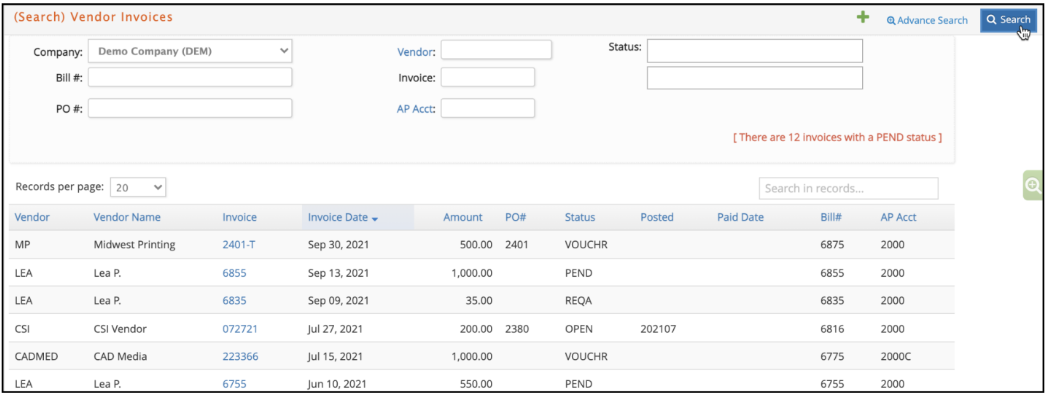Toggle Invoice Date sort order

pos(343,217)
